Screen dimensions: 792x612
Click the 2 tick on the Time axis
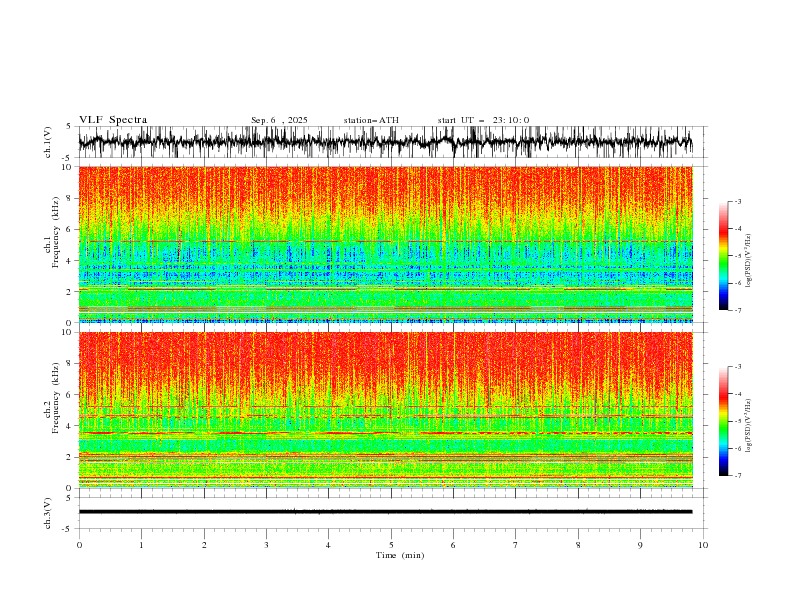(204, 545)
